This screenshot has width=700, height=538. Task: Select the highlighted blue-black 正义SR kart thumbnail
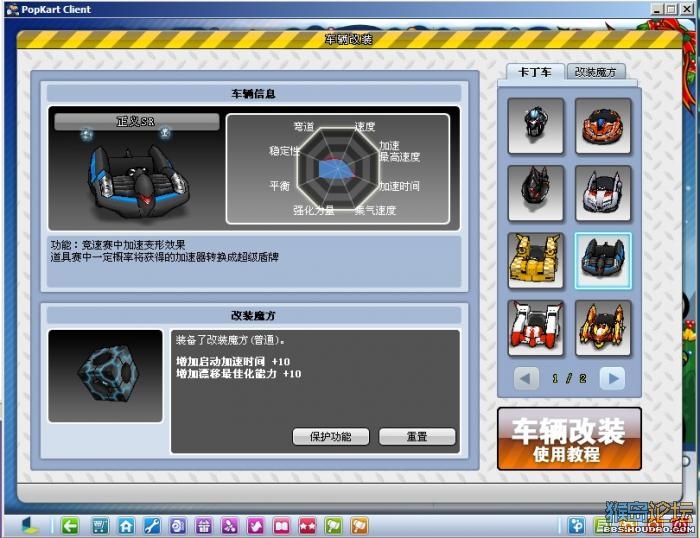tap(603, 260)
